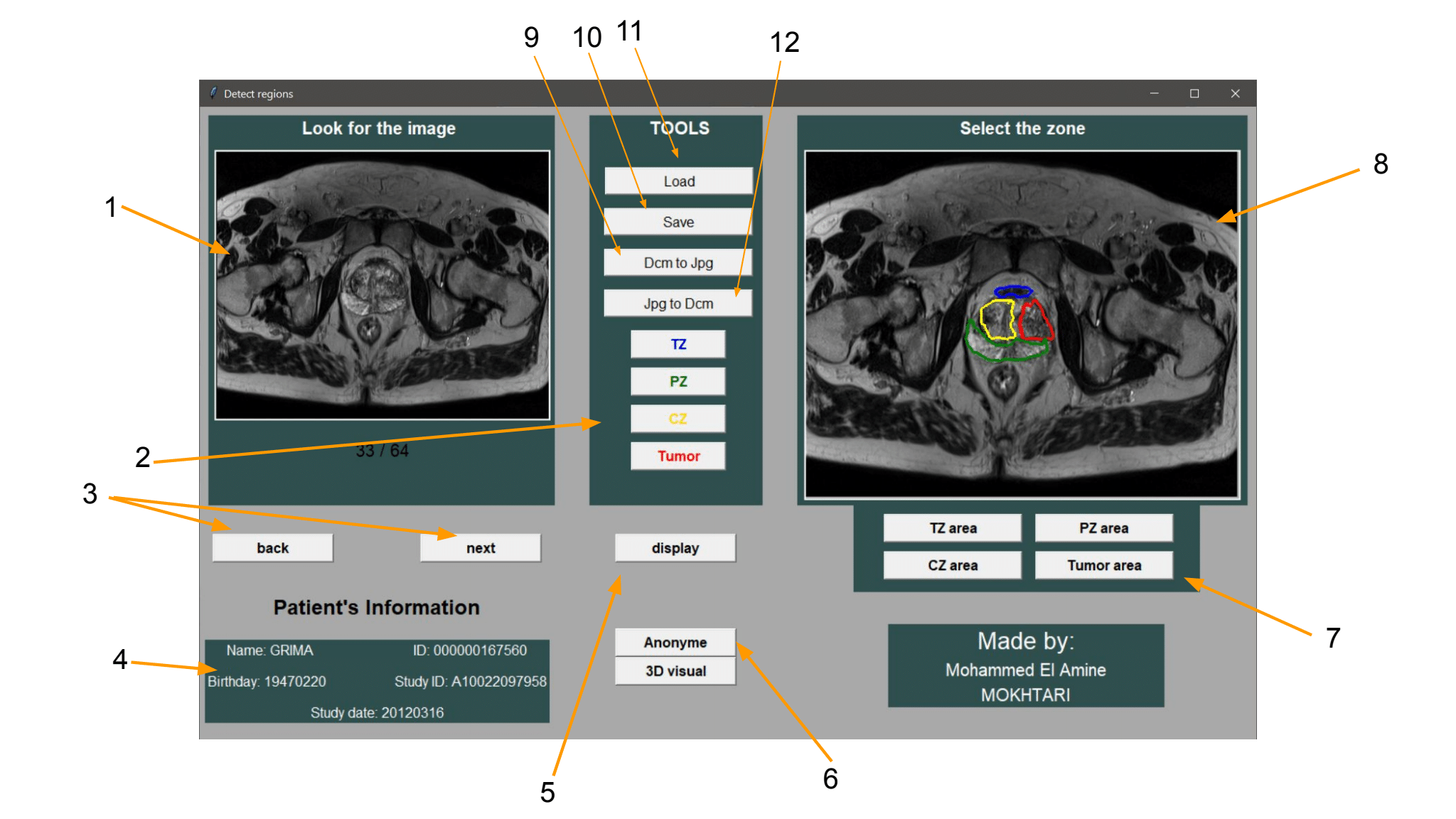Viewport: 1456px width, 819px height.
Task: Compute the Tumor area
Action: click(1104, 564)
